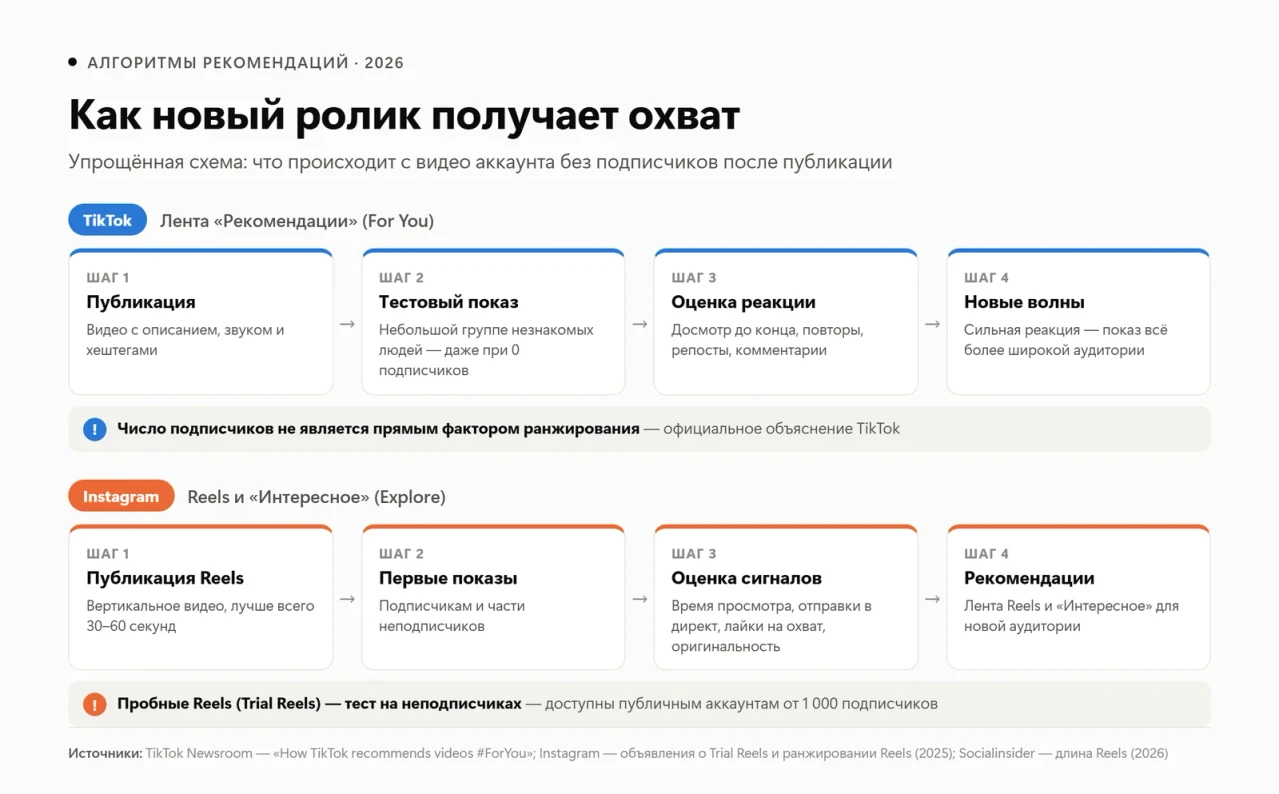Click 'доступны публичным аккаунтам от 1 000 подписчиков'
Image resolution: width=1279 pixels, height=794 pixels.
click(x=741, y=704)
